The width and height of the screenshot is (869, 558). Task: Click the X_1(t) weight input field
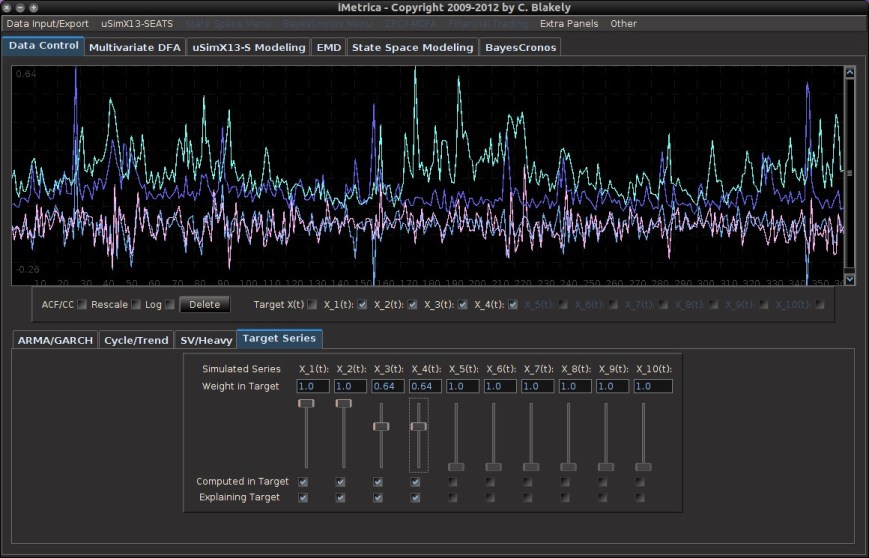(313, 386)
